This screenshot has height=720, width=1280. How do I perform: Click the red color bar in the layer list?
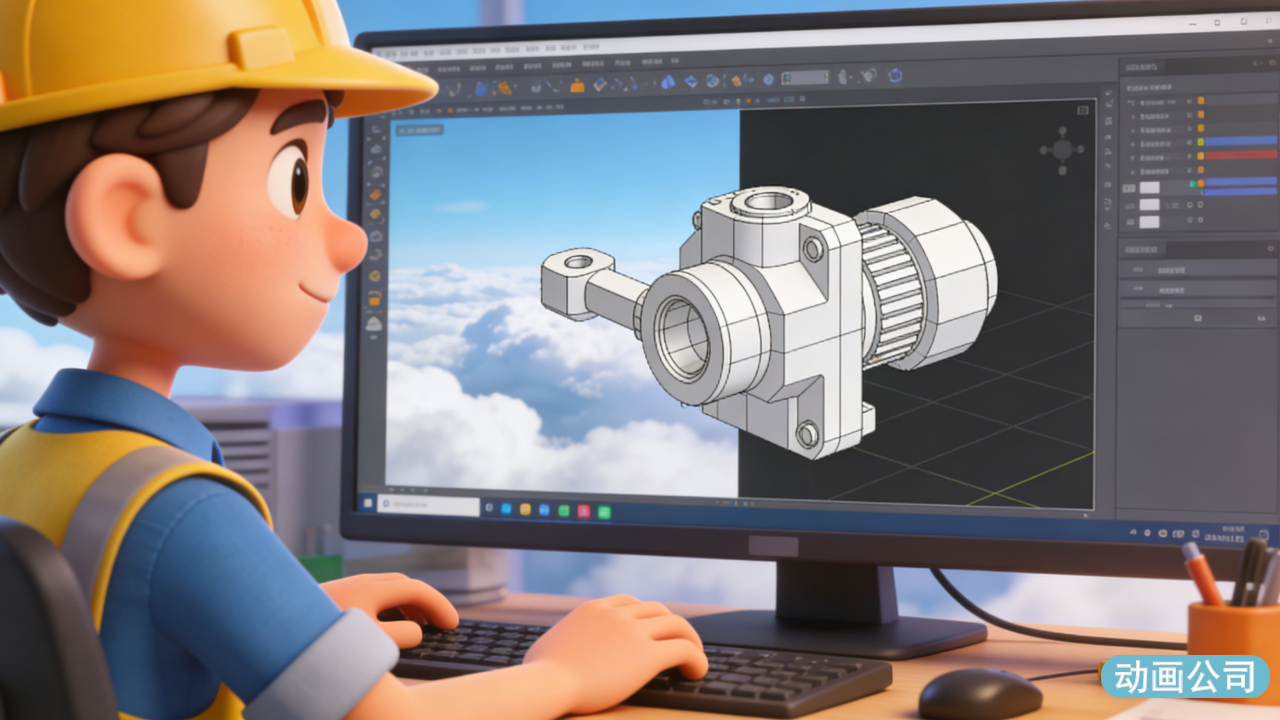pos(1241,155)
